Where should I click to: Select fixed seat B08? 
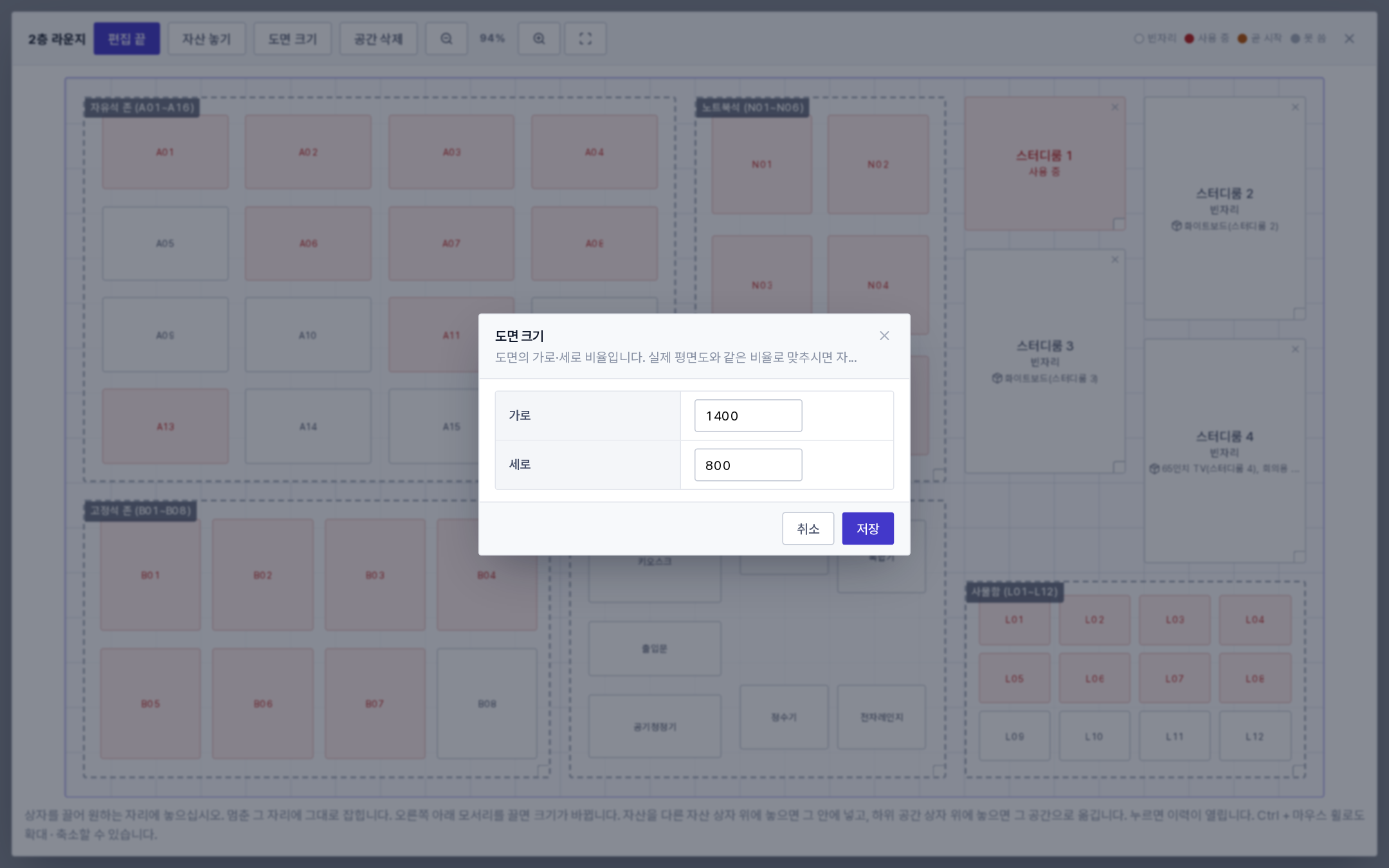pyautogui.click(x=487, y=703)
